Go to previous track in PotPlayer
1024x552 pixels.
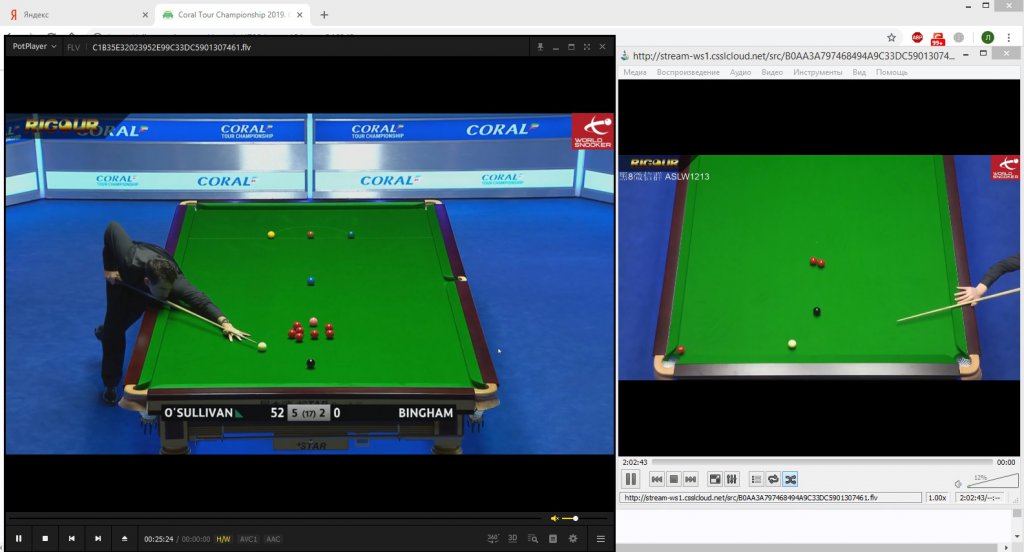71,539
